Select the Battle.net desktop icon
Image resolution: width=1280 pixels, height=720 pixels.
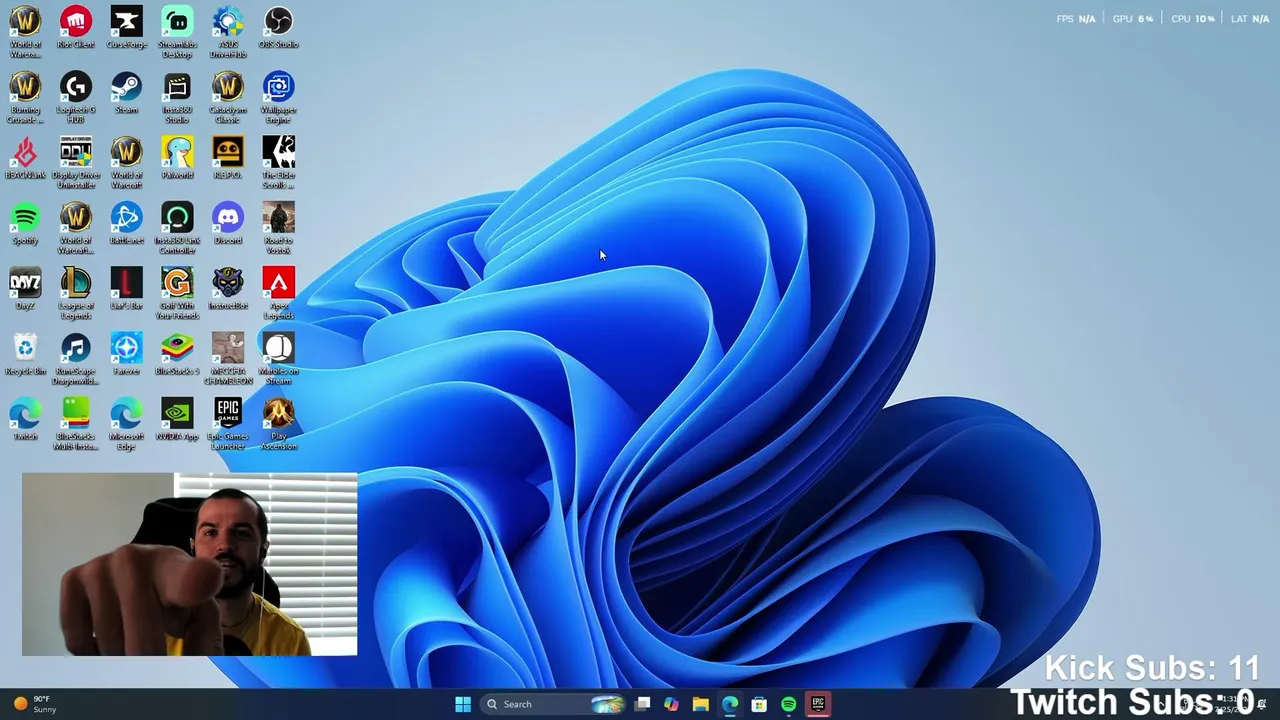coord(126,224)
